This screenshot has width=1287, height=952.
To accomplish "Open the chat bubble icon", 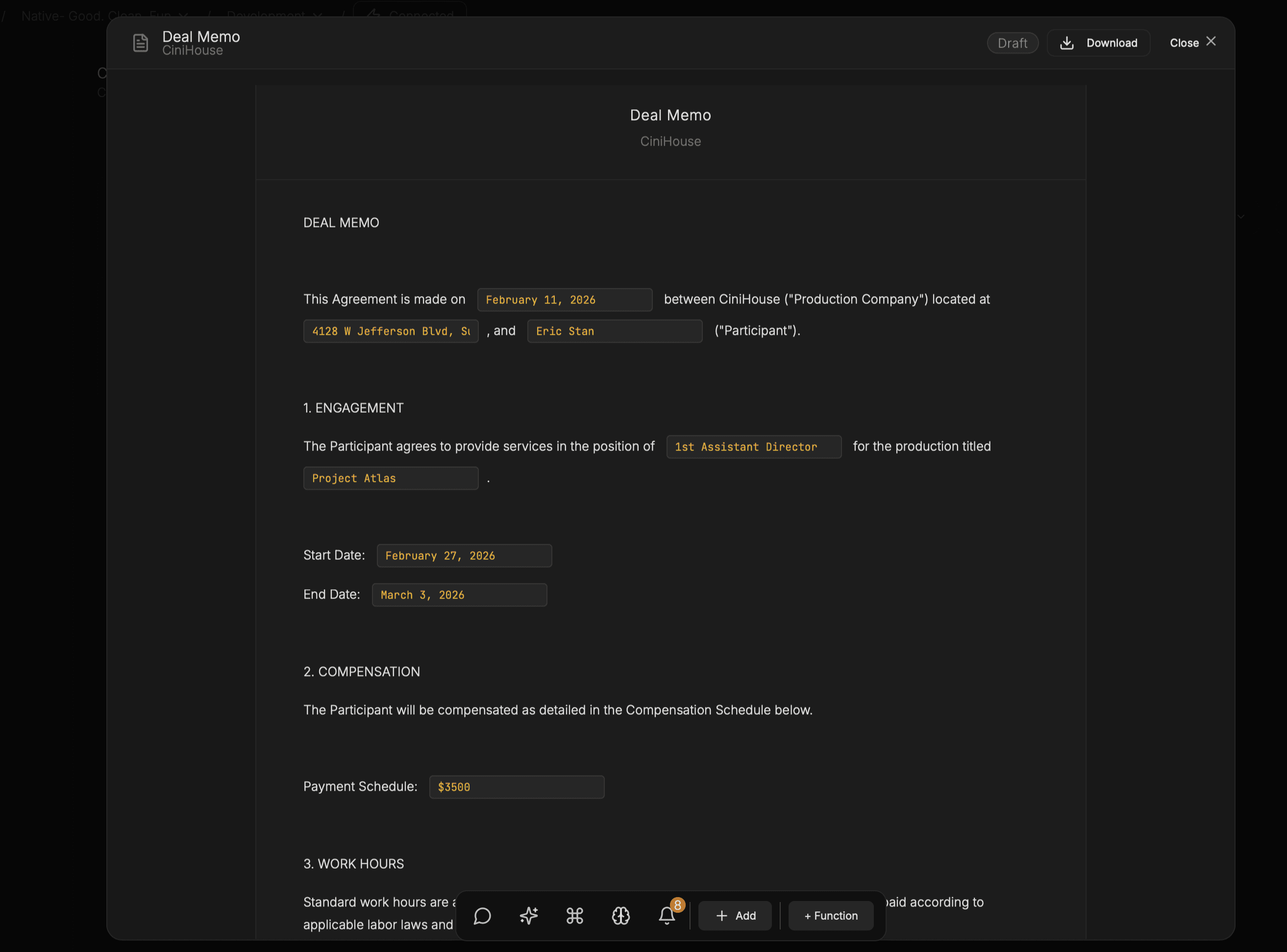I will coord(482,916).
